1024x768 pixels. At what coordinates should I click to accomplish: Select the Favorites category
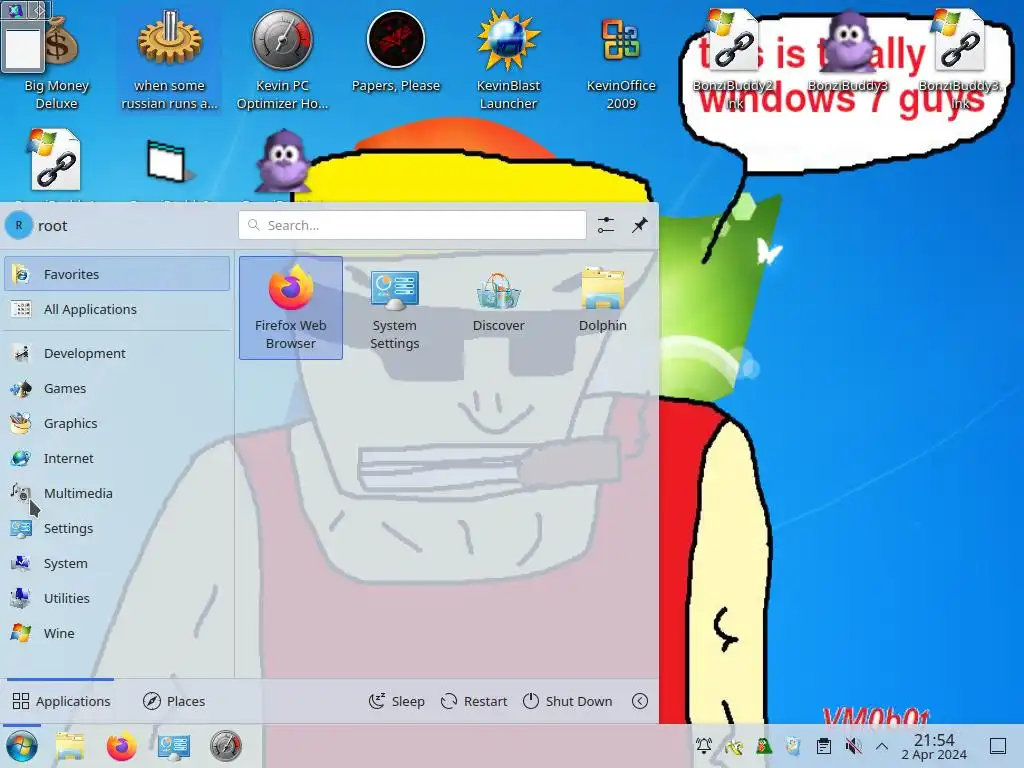[117, 274]
